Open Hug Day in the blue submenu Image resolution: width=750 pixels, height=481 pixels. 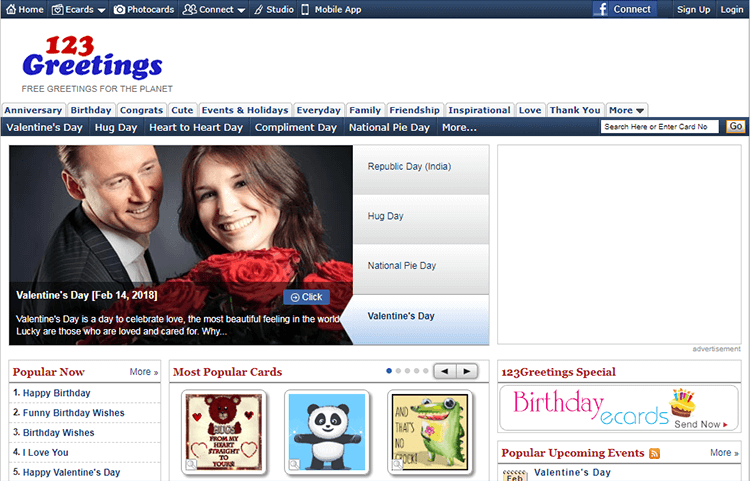coord(116,128)
